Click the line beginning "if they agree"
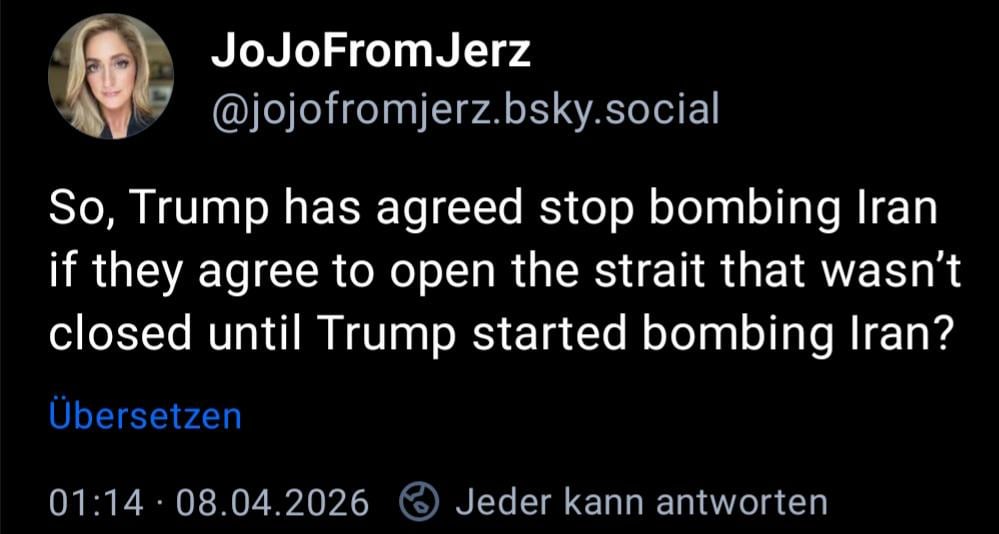The height and width of the screenshot is (534, 999). pos(504,273)
